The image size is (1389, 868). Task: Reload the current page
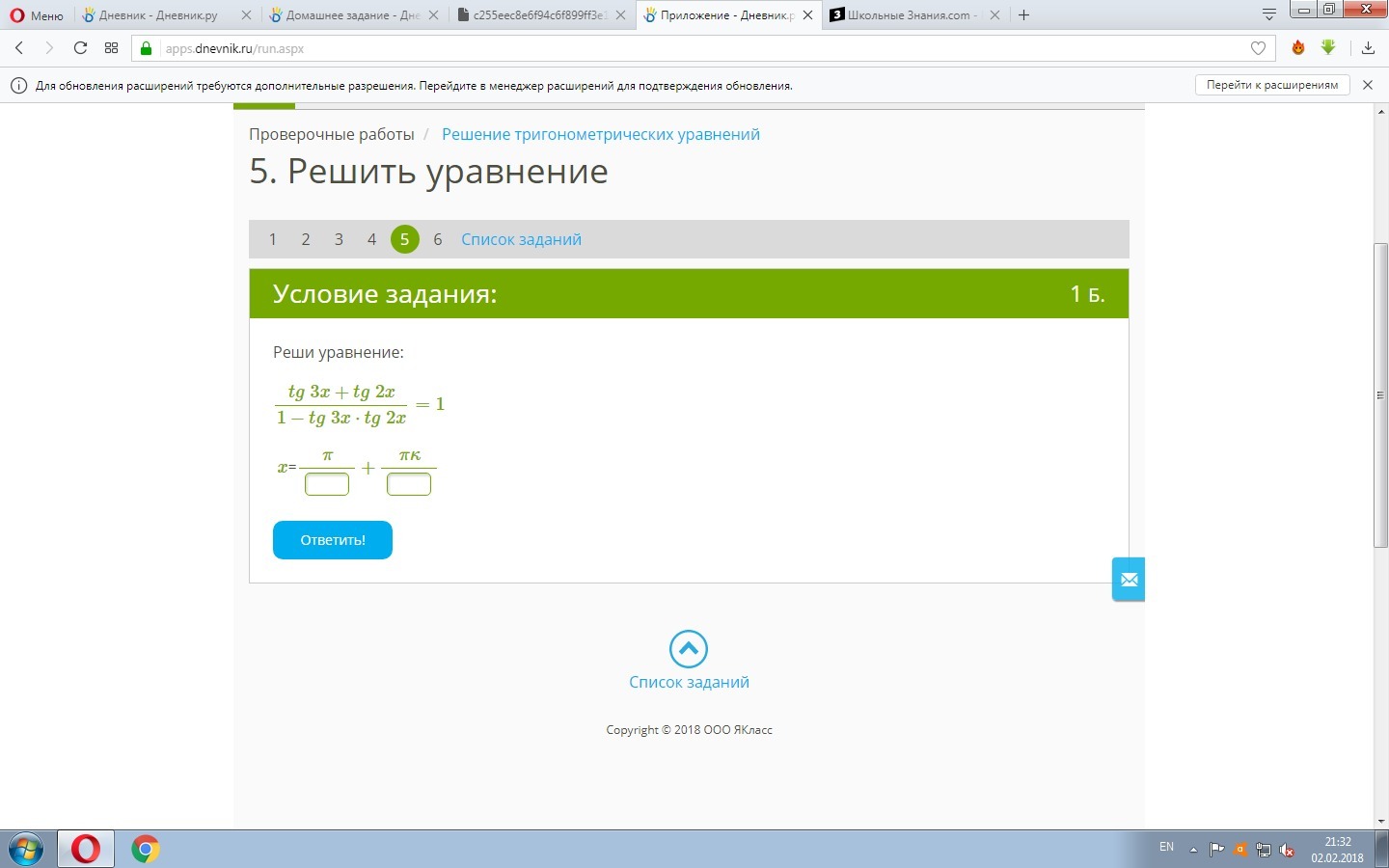tap(80, 48)
